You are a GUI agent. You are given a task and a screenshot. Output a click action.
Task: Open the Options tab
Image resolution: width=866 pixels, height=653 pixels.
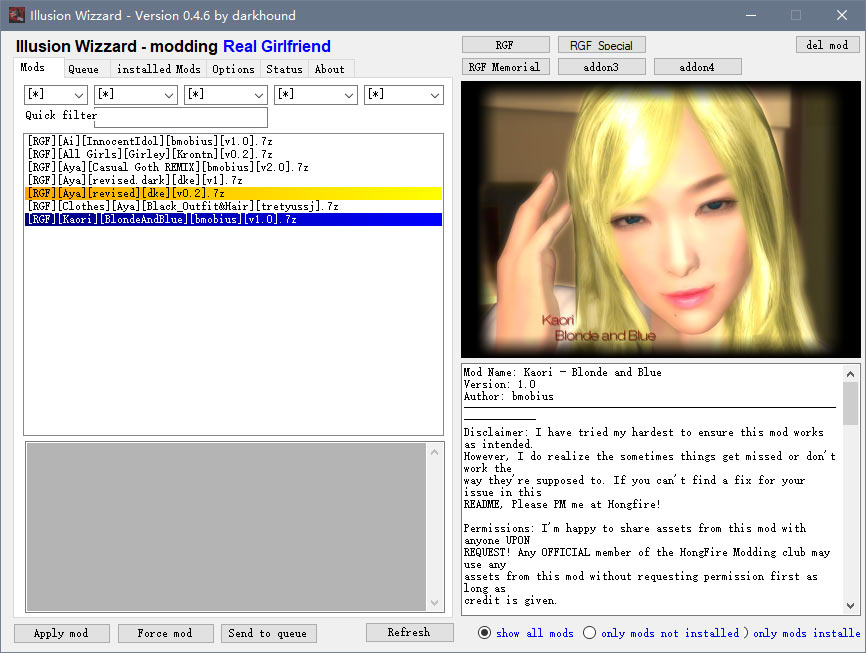click(x=233, y=69)
